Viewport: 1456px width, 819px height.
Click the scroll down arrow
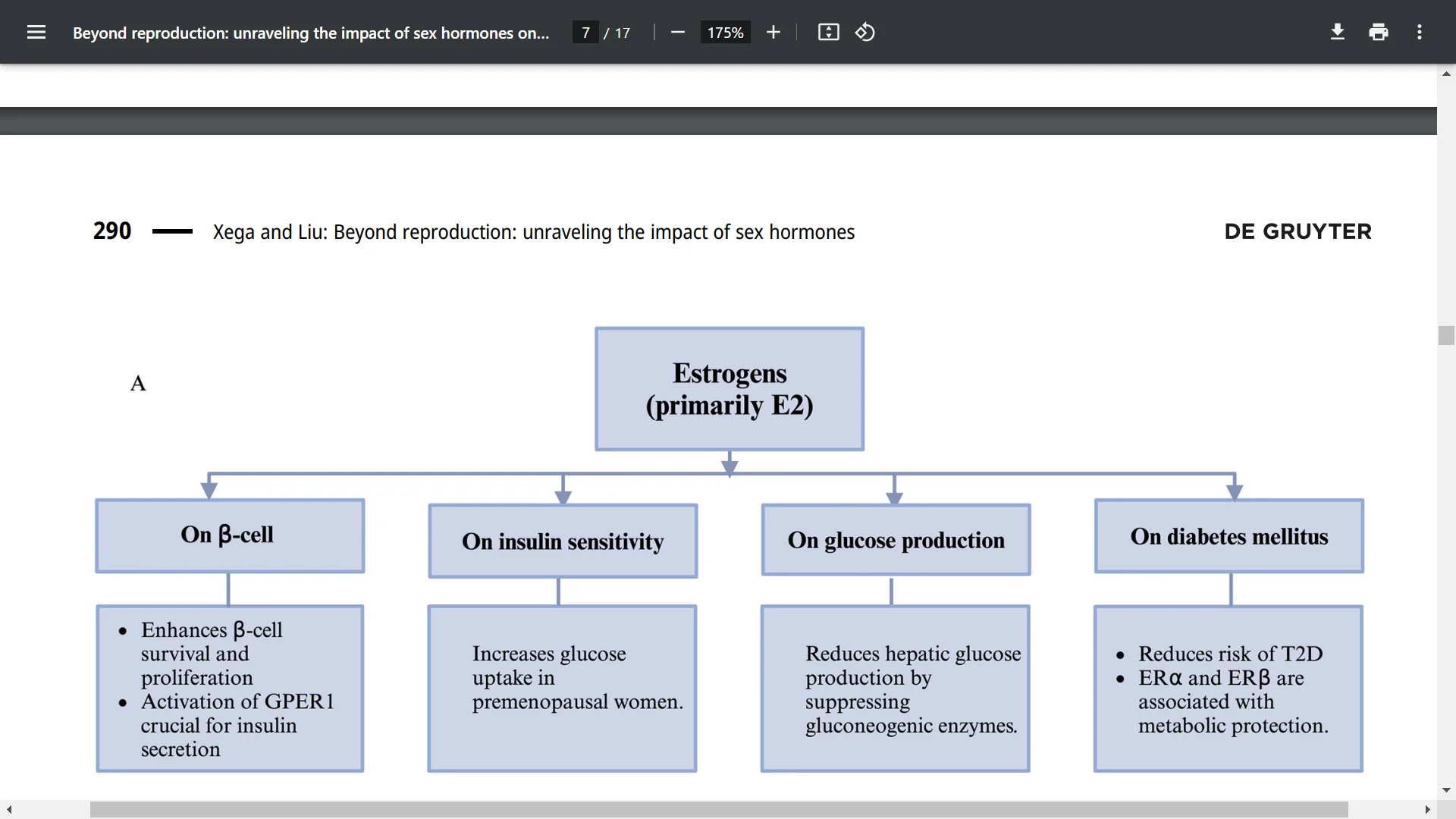pos(1446,790)
